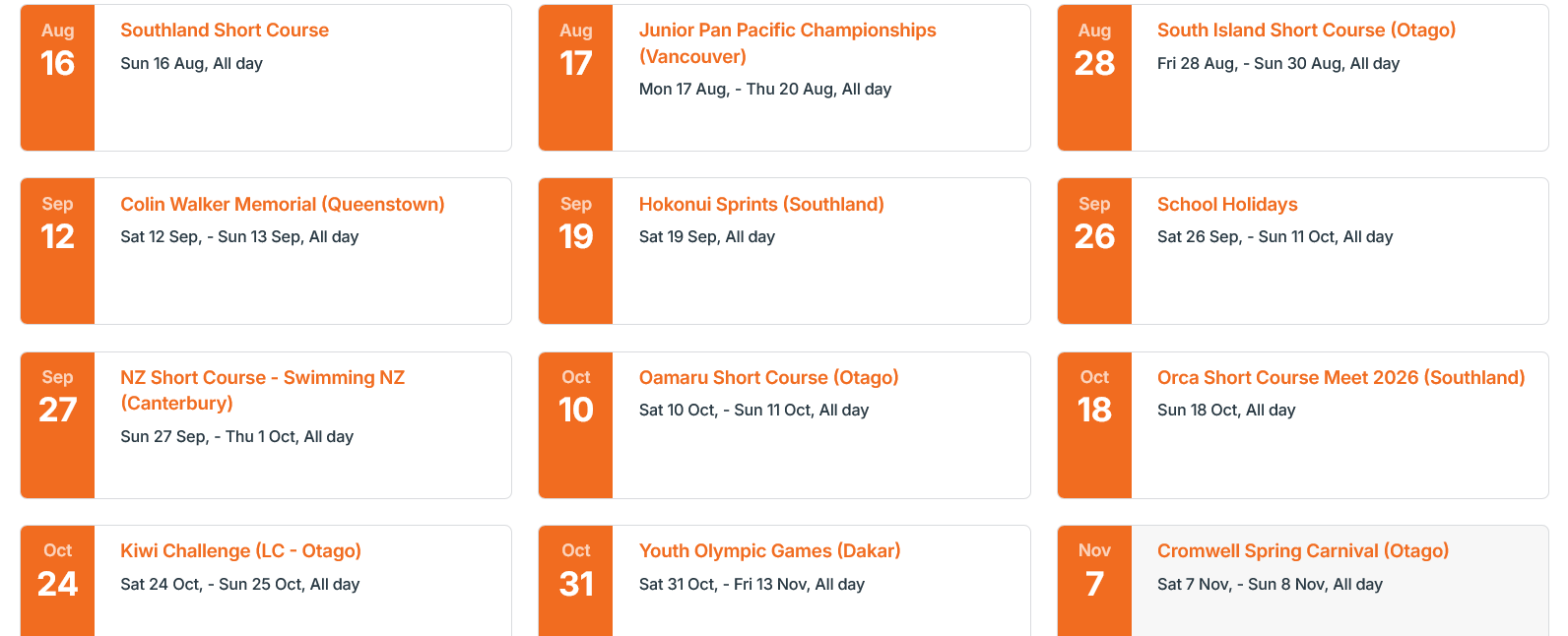Screen dimensions: 1568x636
Task: Click the Aug 16 orange date badge
Action: tap(58, 78)
